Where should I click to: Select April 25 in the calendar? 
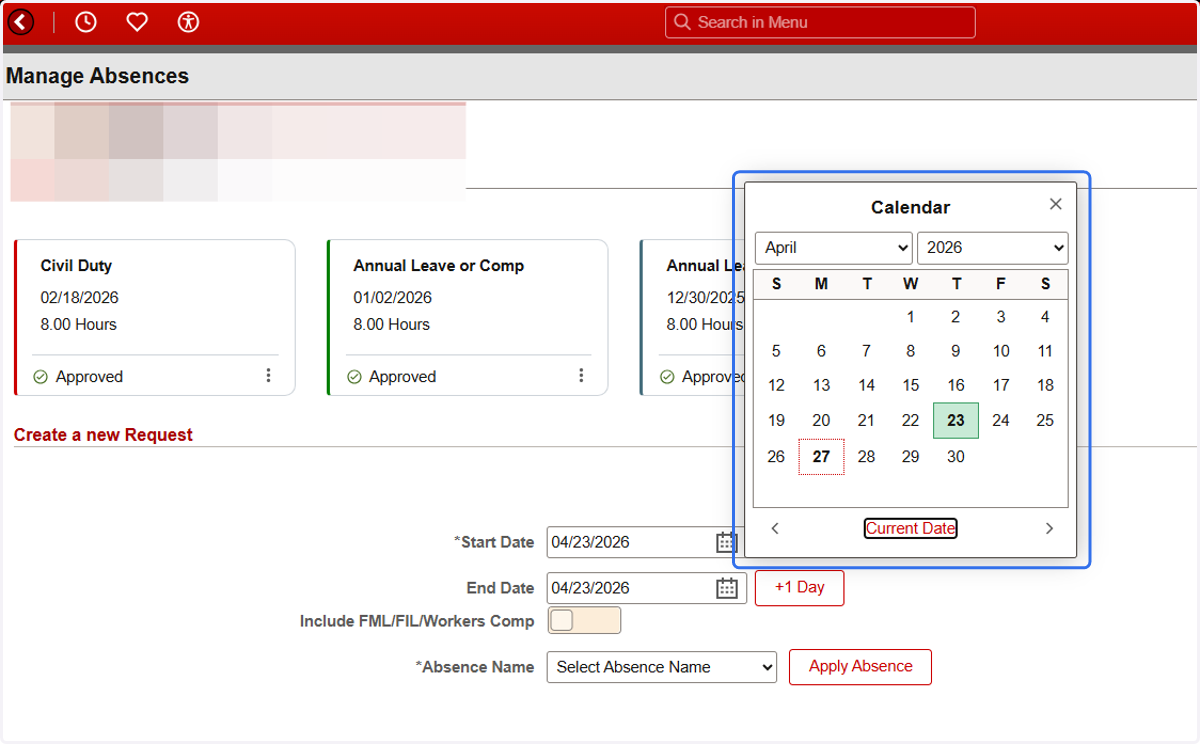(1045, 420)
